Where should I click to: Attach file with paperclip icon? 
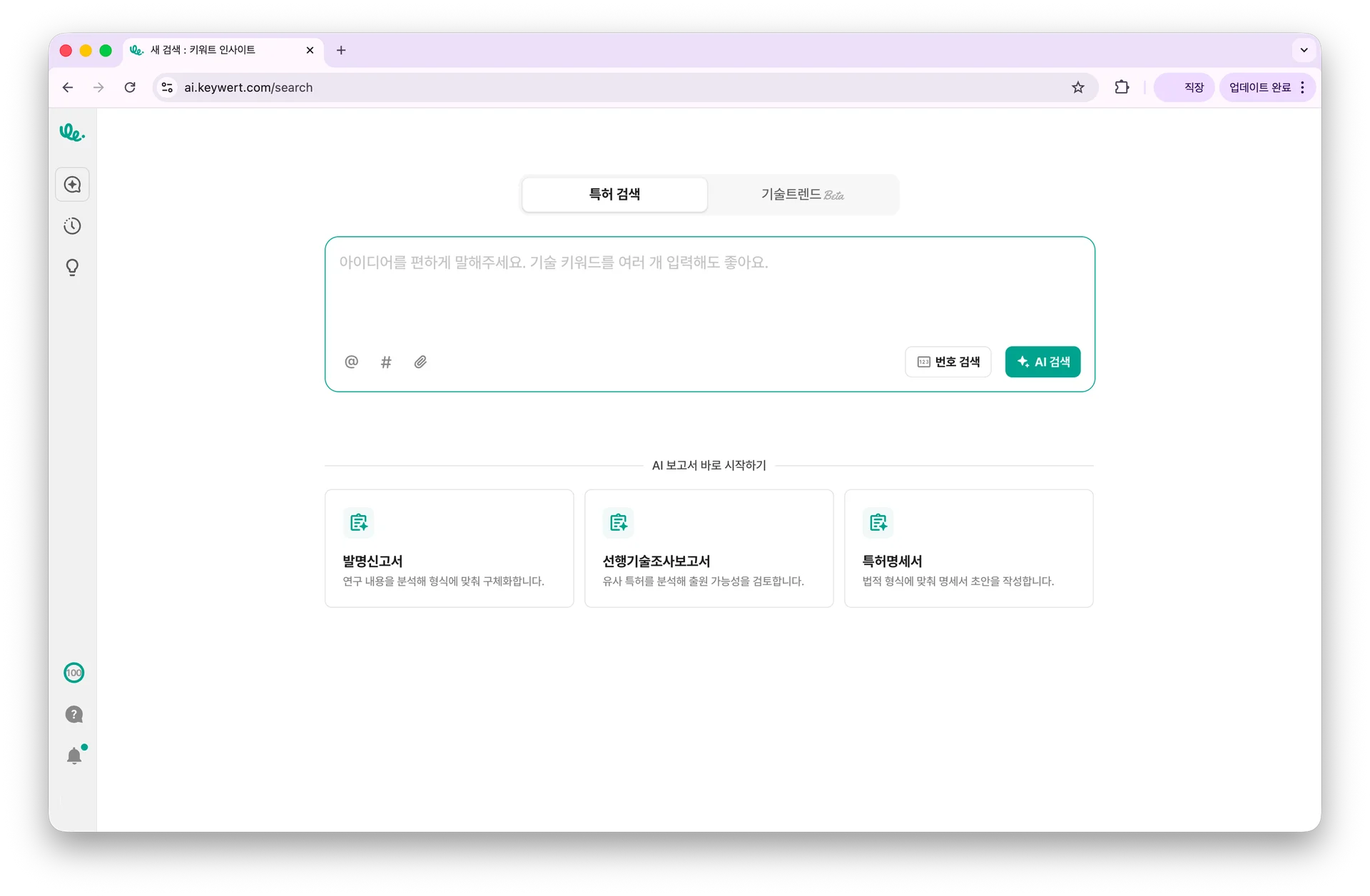pos(420,362)
